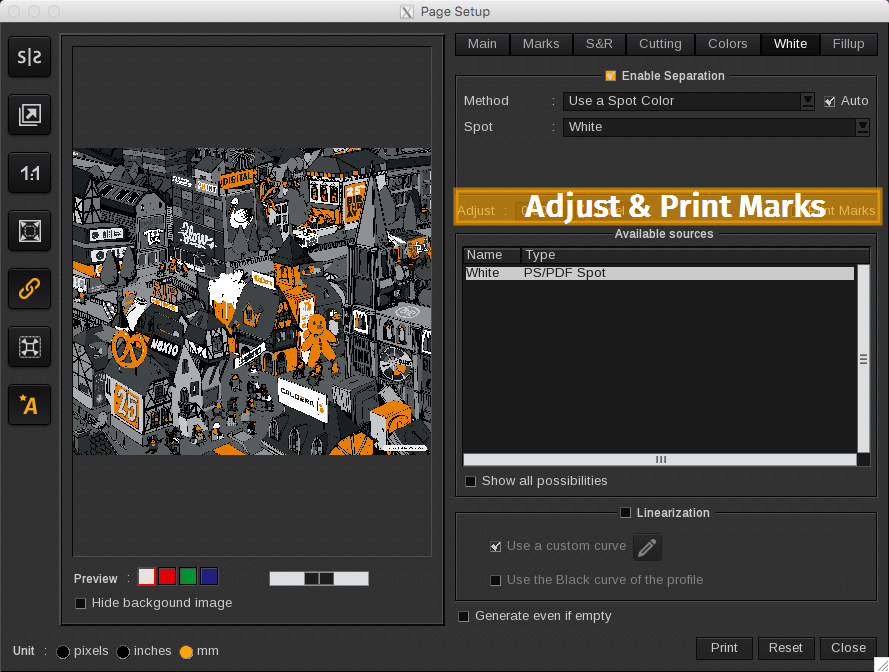Click the open in external window icon
Screen dimensions: 889x672
pos(30,115)
